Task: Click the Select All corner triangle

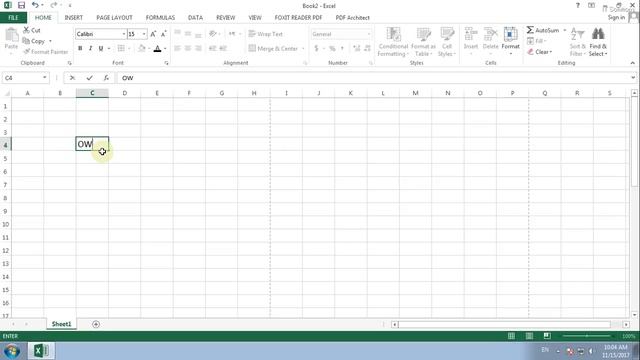Action: 6,93
